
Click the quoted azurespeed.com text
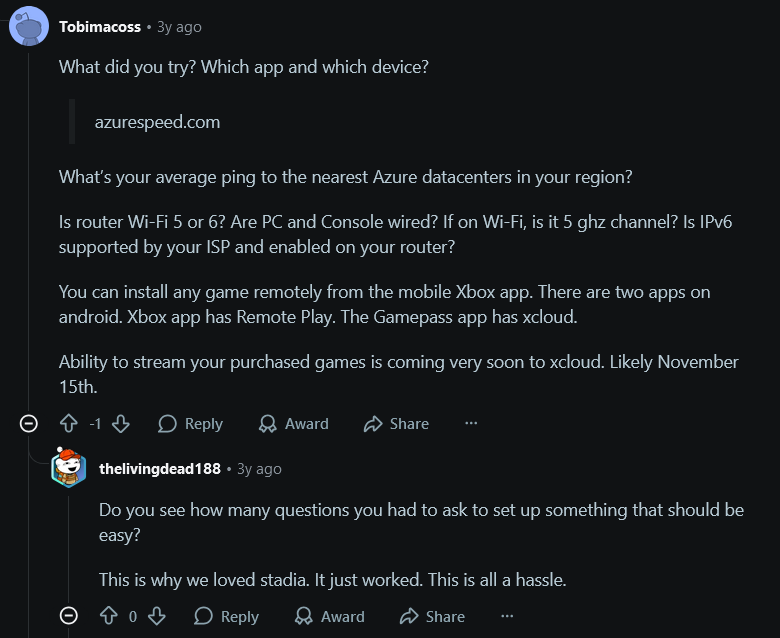(157, 122)
